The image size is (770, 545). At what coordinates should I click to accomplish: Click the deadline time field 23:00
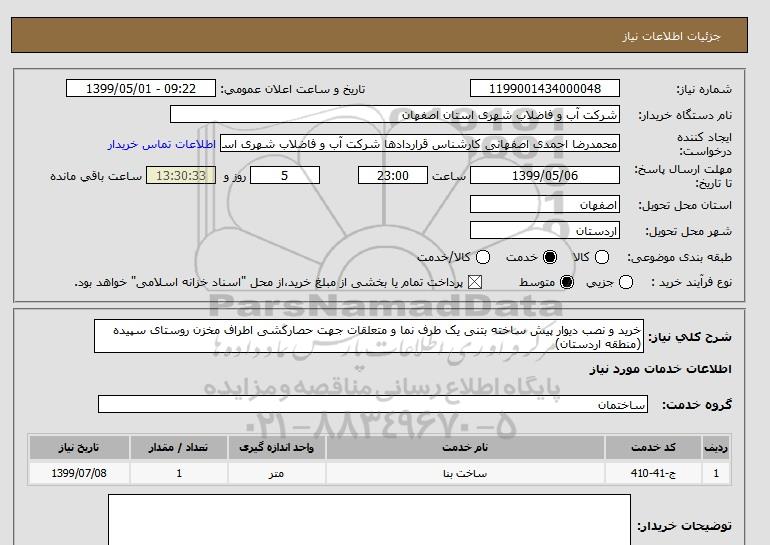tap(393, 175)
